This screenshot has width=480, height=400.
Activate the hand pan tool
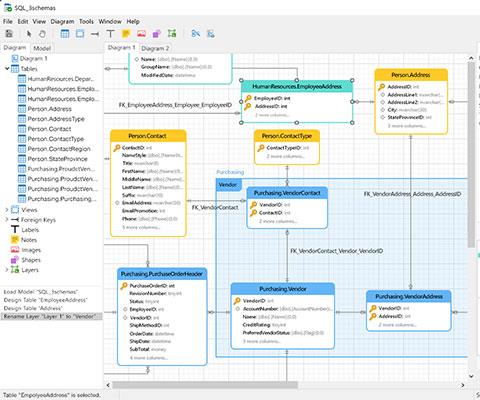click(x=42, y=33)
